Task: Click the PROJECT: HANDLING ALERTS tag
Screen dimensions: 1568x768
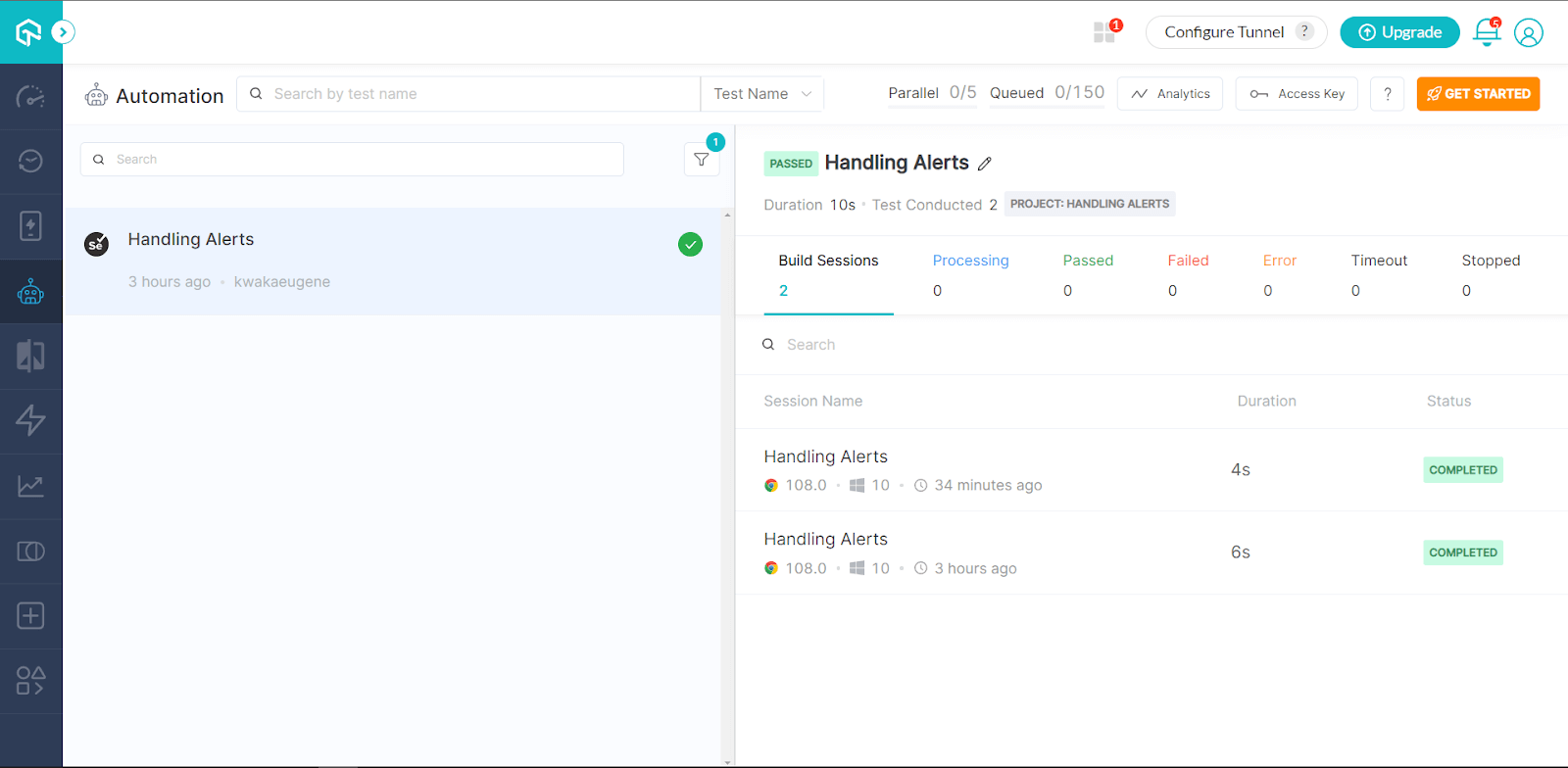Action: (x=1090, y=204)
